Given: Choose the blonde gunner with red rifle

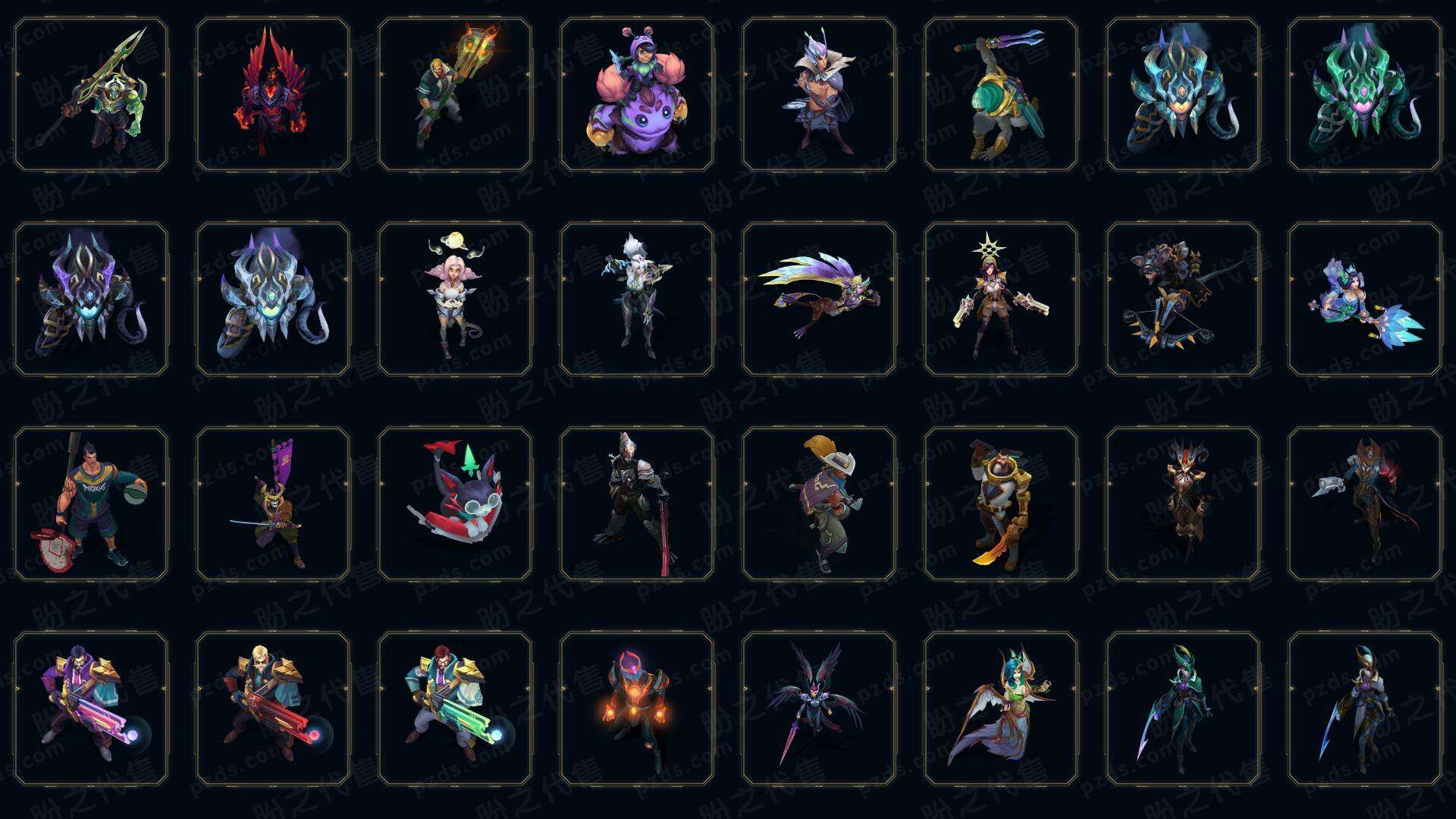Looking at the screenshot, I should coord(273,709).
